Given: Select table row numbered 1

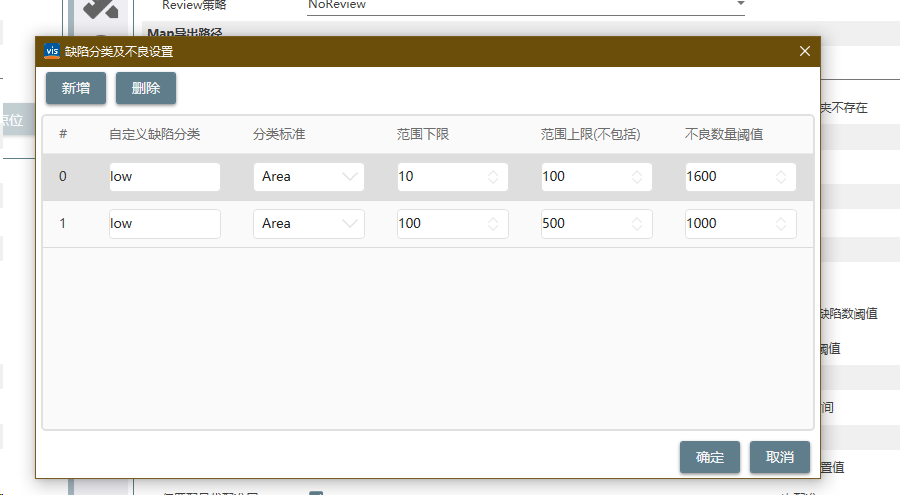Looking at the screenshot, I should [x=63, y=224].
